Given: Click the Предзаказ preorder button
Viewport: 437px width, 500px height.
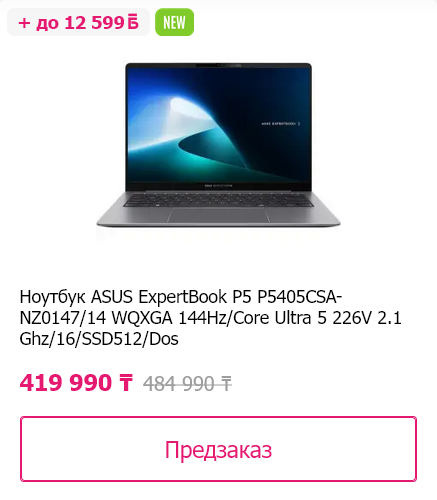Looking at the screenshot, I should click(x=218, y=449).
